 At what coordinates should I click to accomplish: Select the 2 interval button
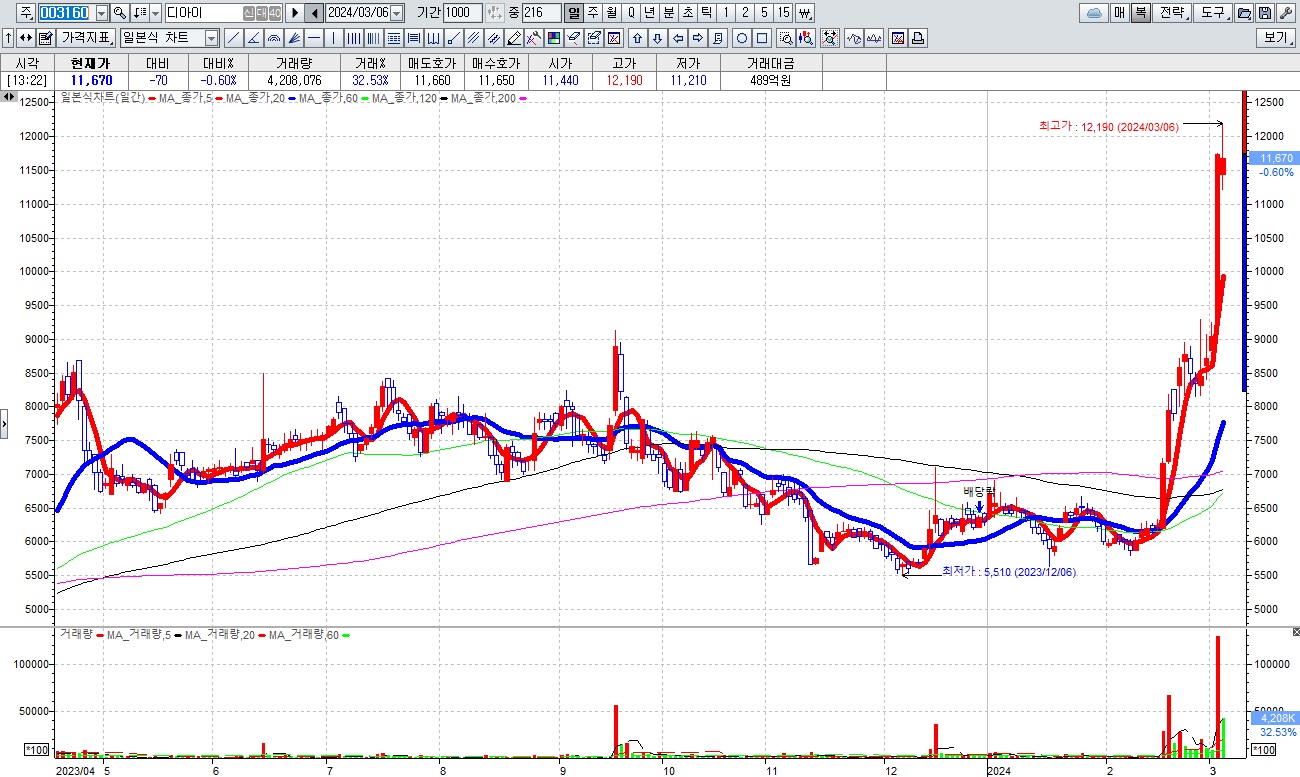[745, 13]
